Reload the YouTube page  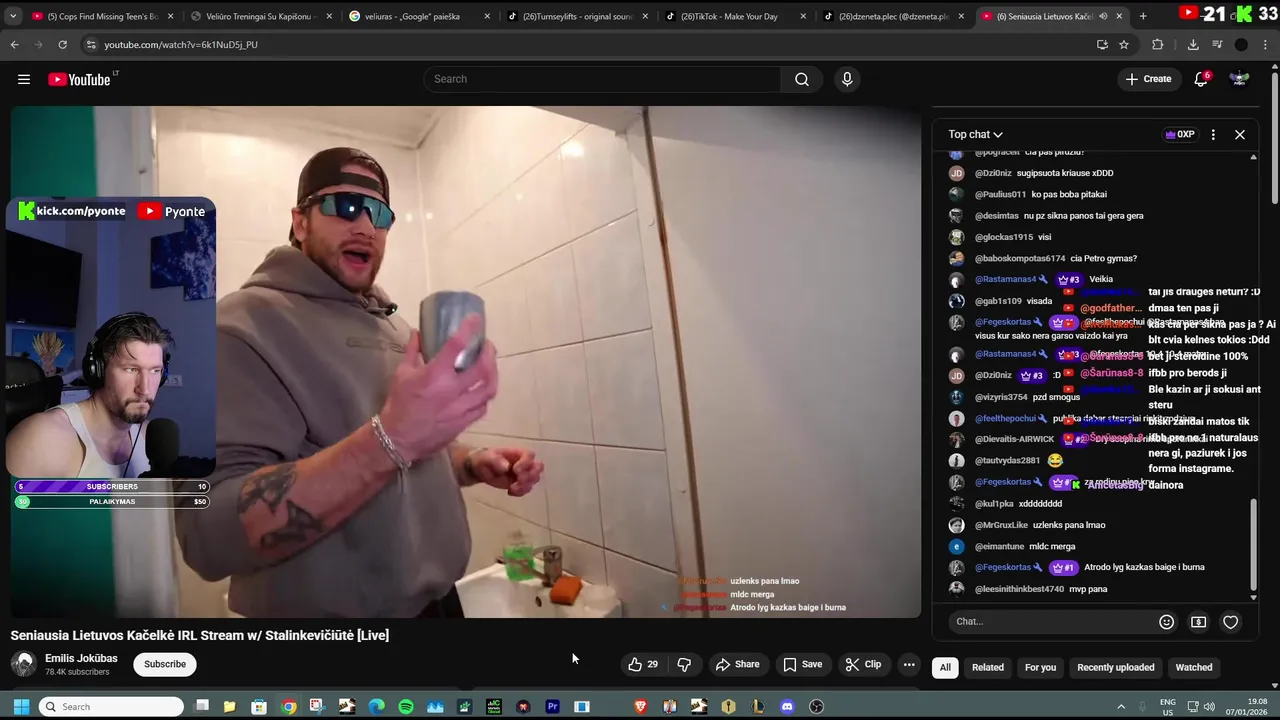(62, 44)
